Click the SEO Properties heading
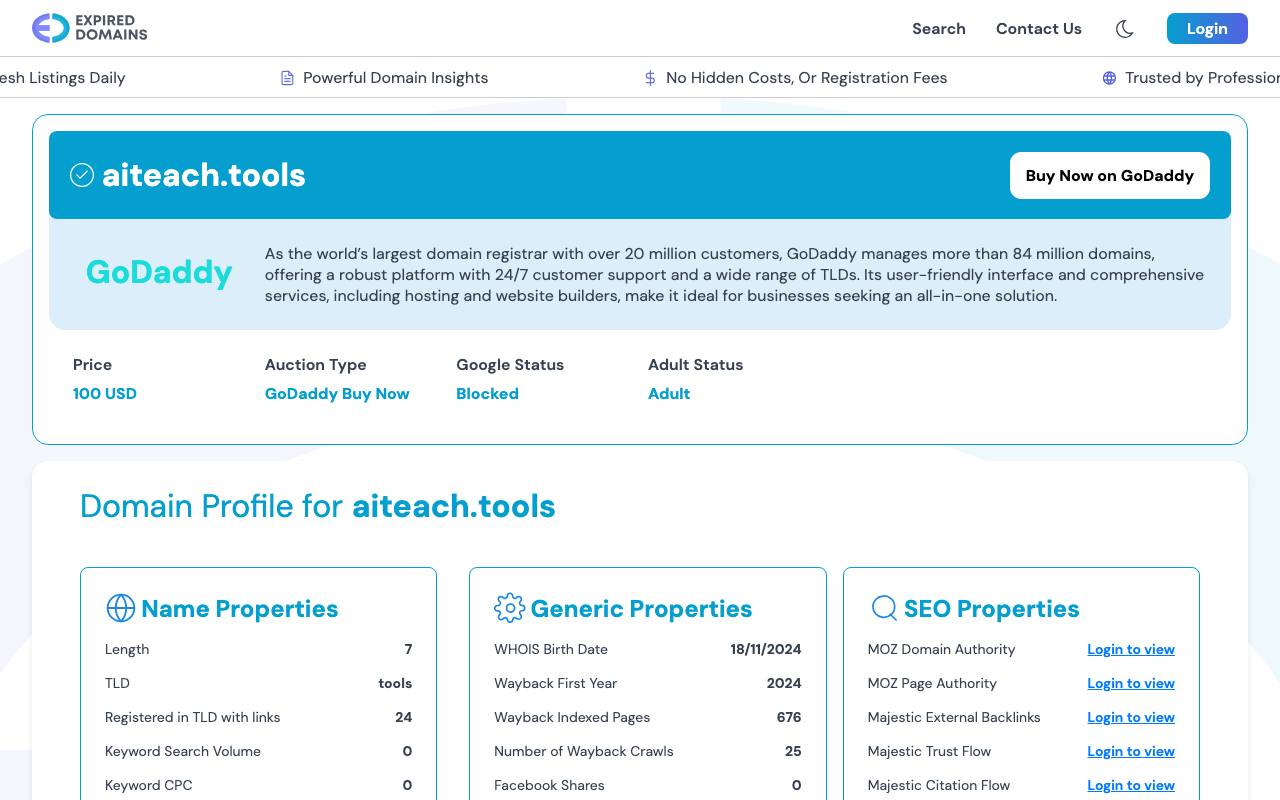 click(992, 608)
